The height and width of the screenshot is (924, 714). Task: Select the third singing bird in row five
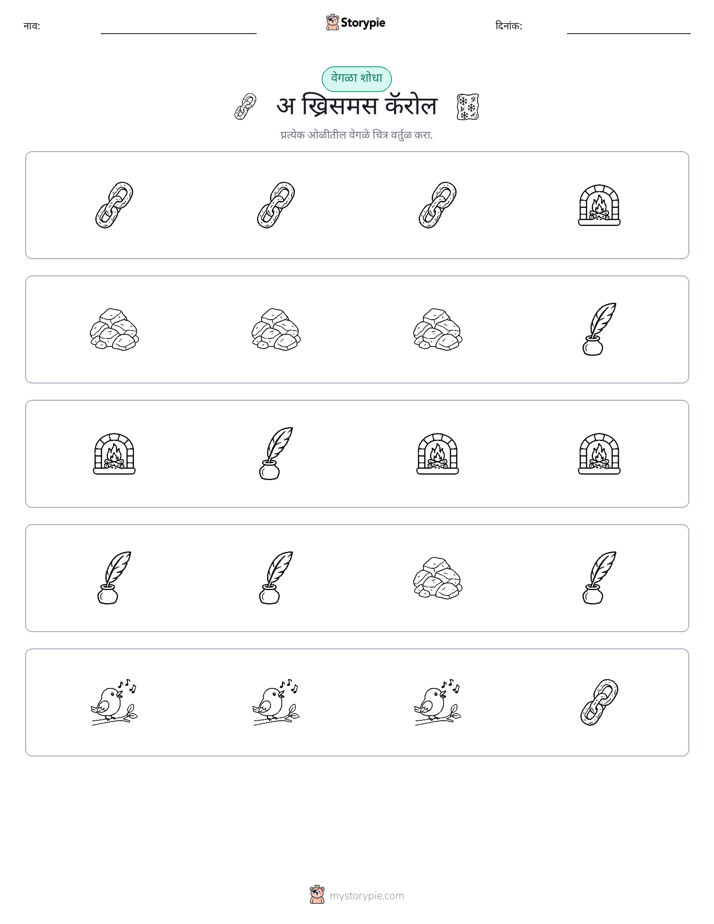(x=438, y=702)
